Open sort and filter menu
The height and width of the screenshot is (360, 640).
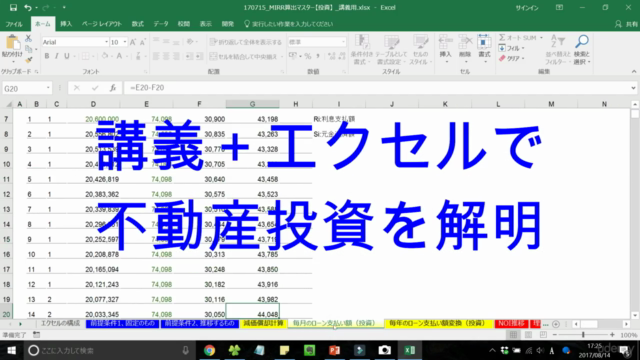[558, 50]
